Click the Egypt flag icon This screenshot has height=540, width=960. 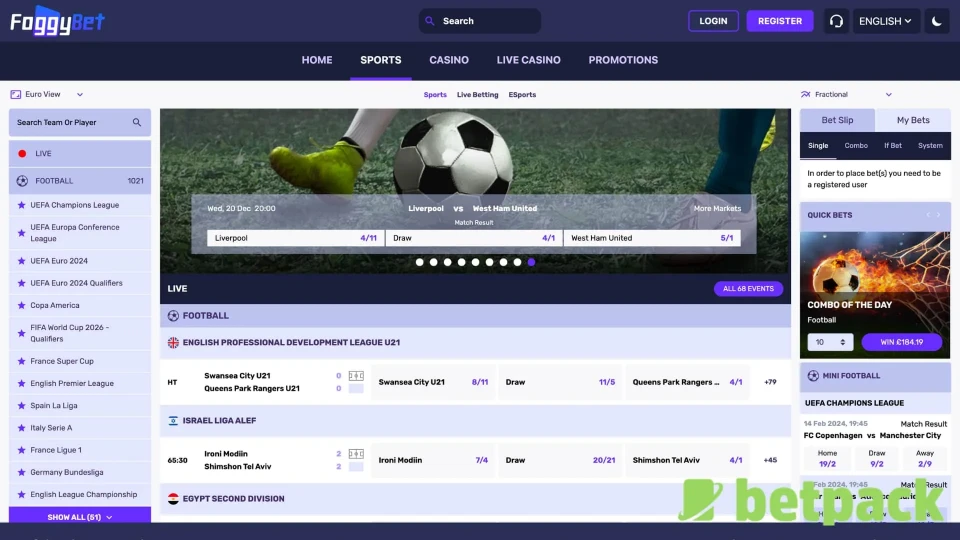(x=173, y=498)
